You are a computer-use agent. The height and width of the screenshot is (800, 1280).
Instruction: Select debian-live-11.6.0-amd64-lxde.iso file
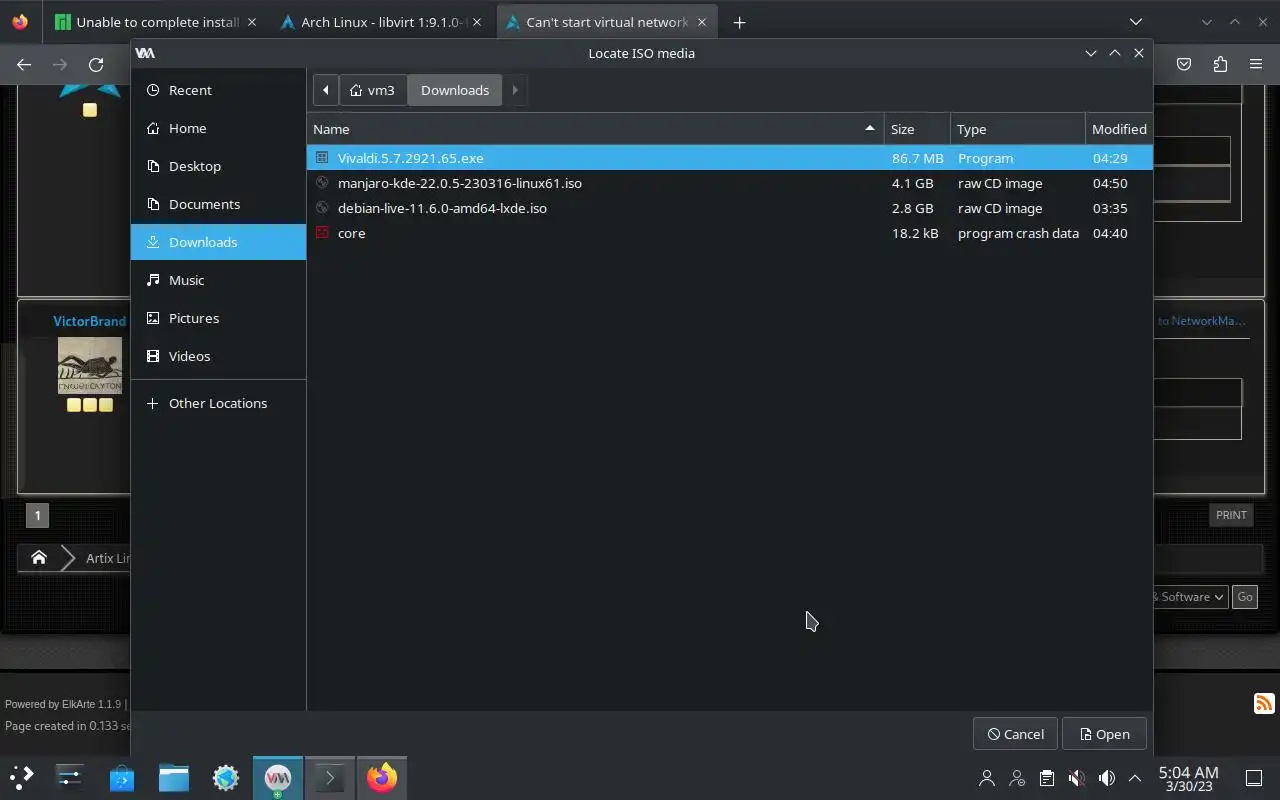[x=729, y=208]
